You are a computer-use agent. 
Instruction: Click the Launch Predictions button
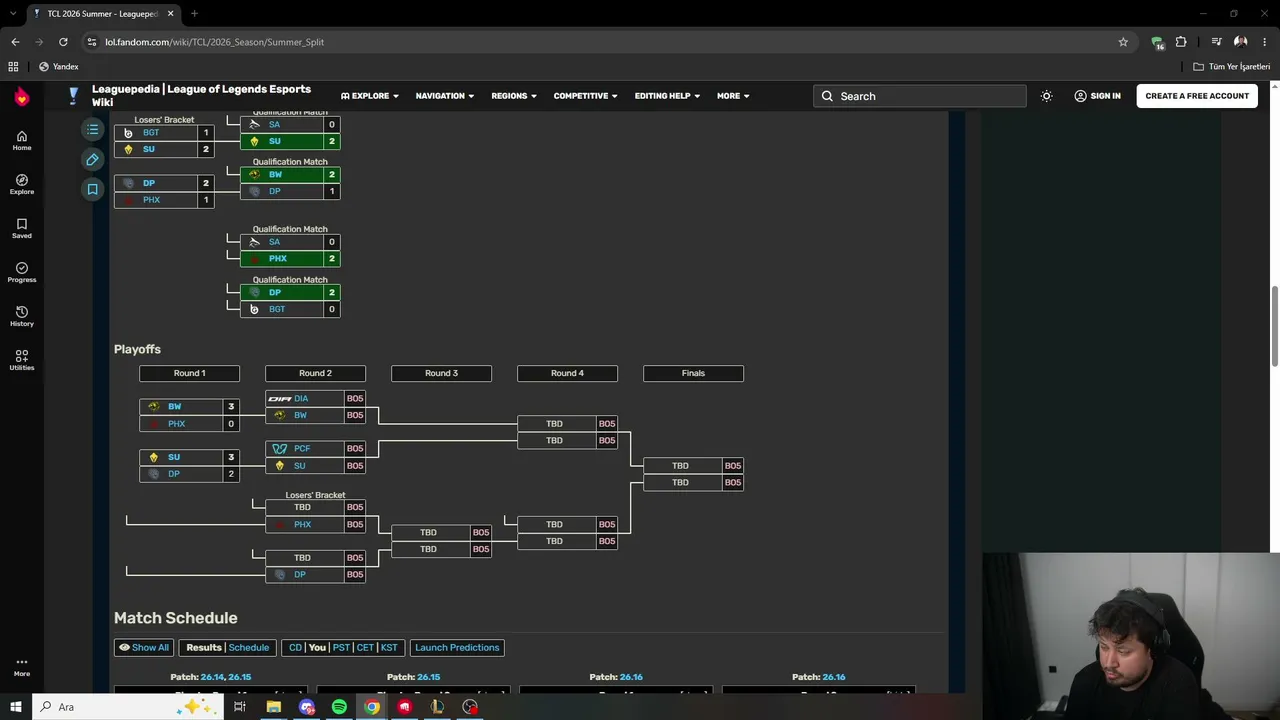click(x=457, y=647)
